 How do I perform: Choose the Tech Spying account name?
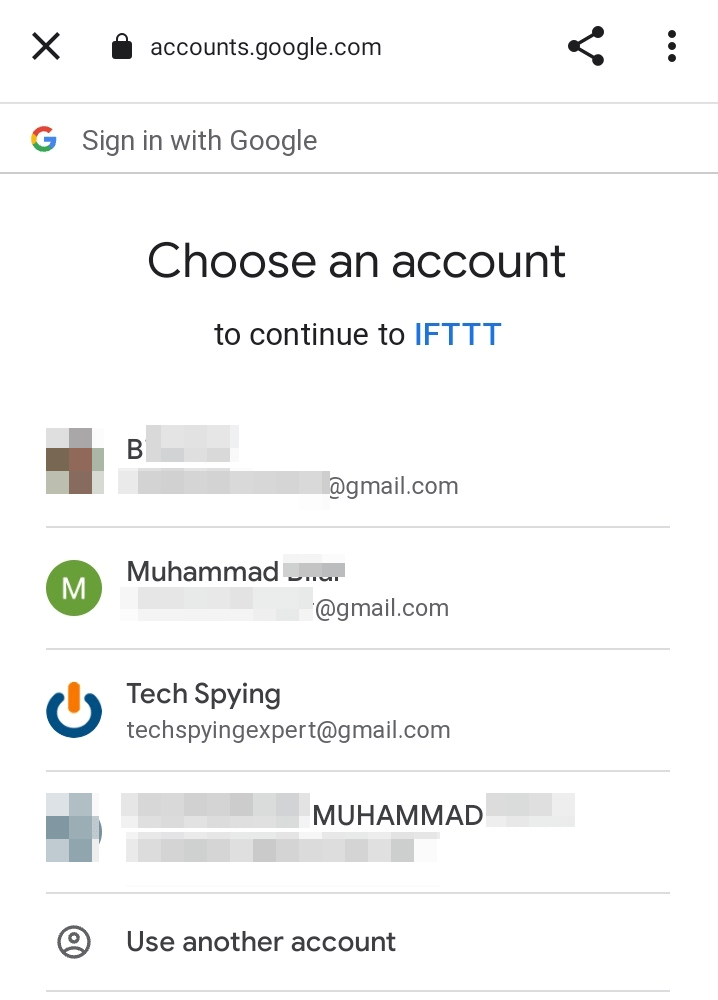tap(203, 694)
